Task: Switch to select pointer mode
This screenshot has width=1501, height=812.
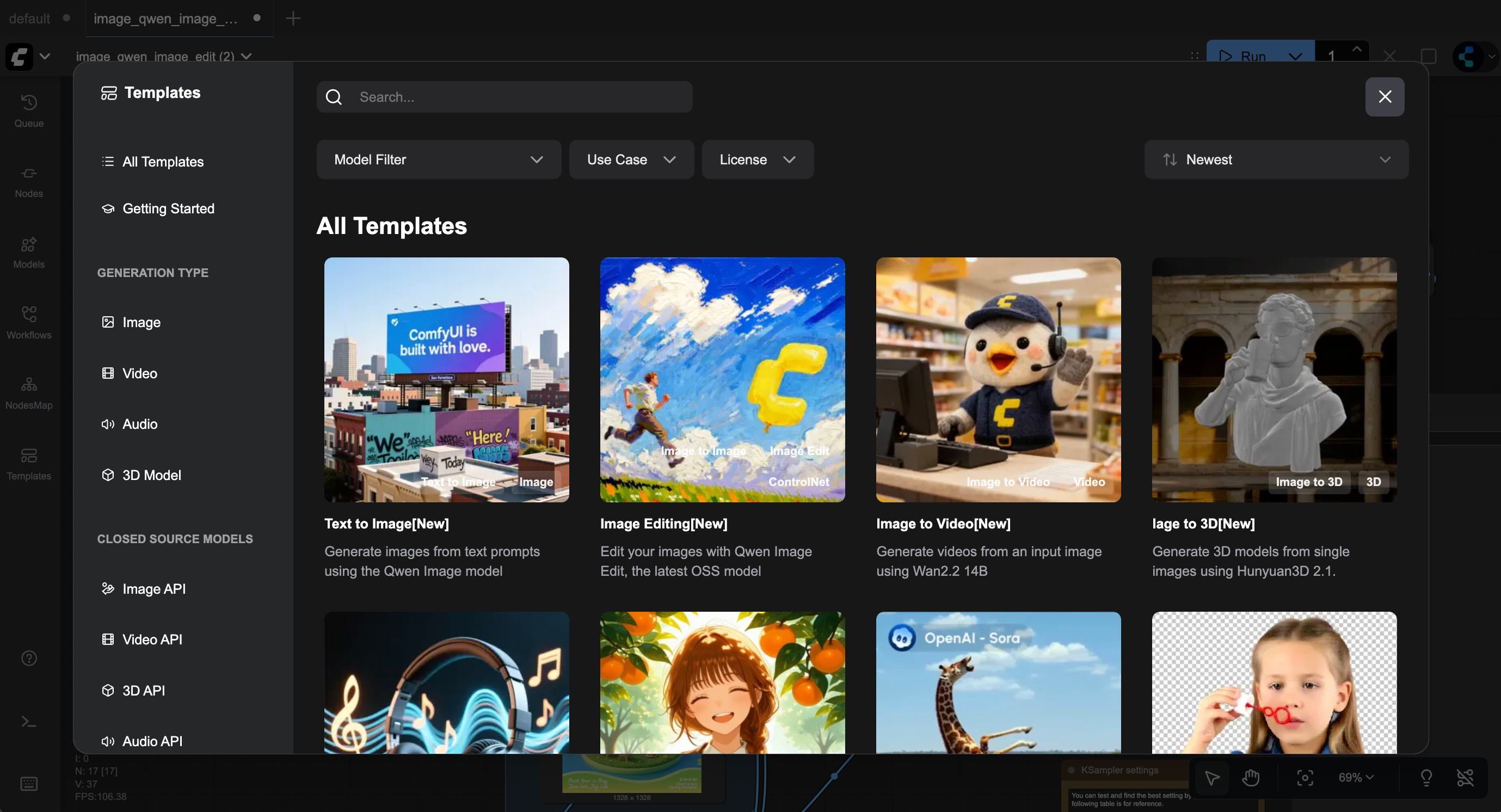Action: click(1212, 777)
